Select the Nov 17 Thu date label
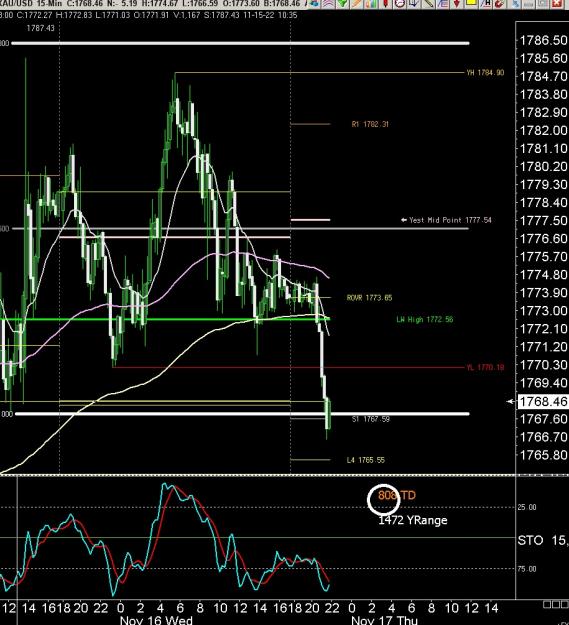 [x=384, y=620]
